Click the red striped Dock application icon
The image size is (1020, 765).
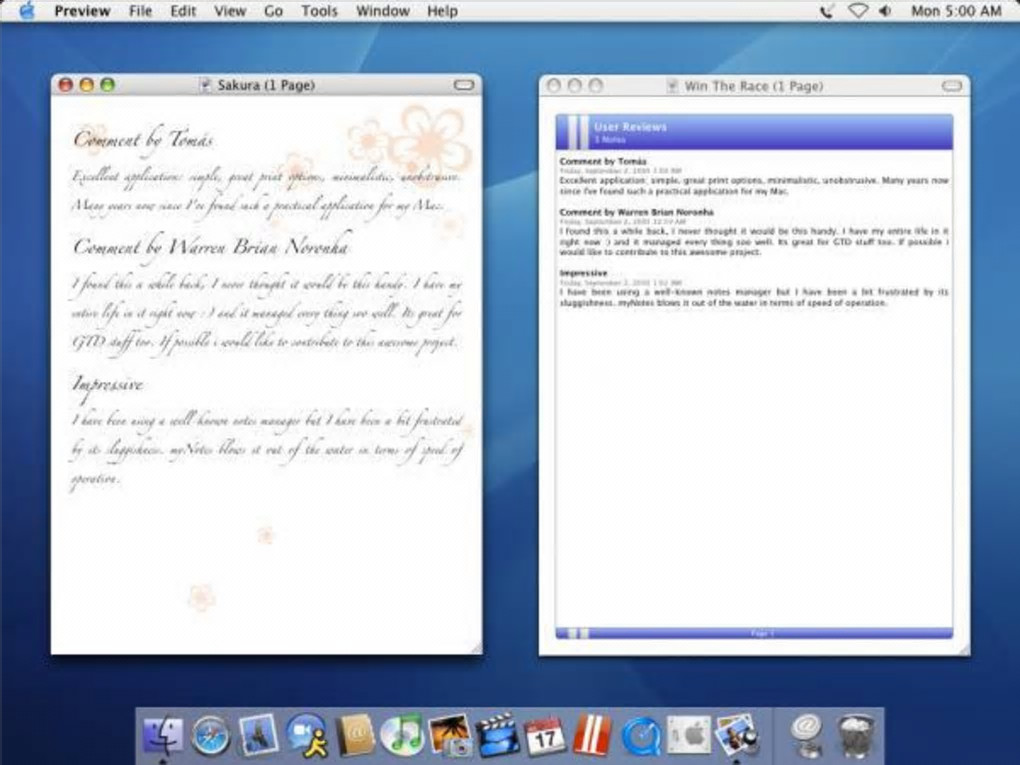[x=593, y=736]
